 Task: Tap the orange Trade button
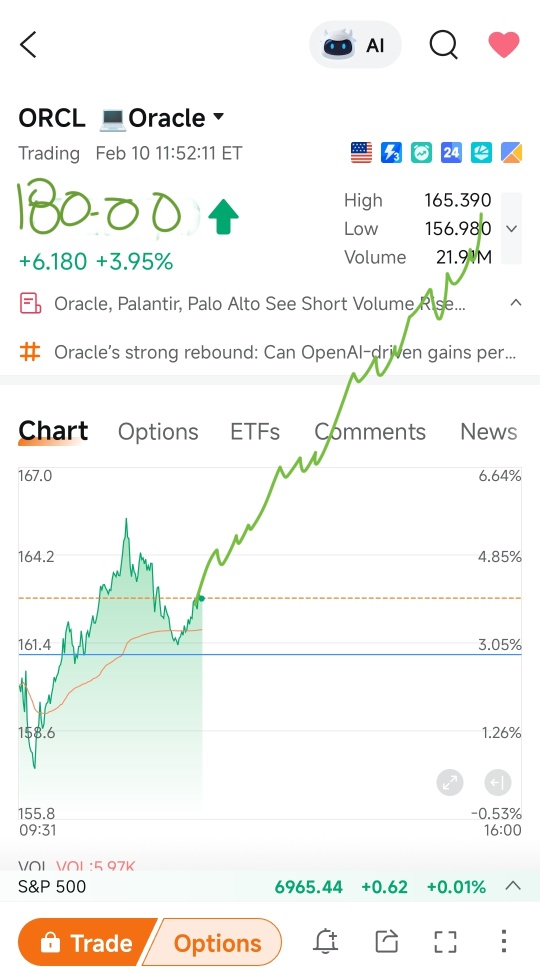pos(87,943)
